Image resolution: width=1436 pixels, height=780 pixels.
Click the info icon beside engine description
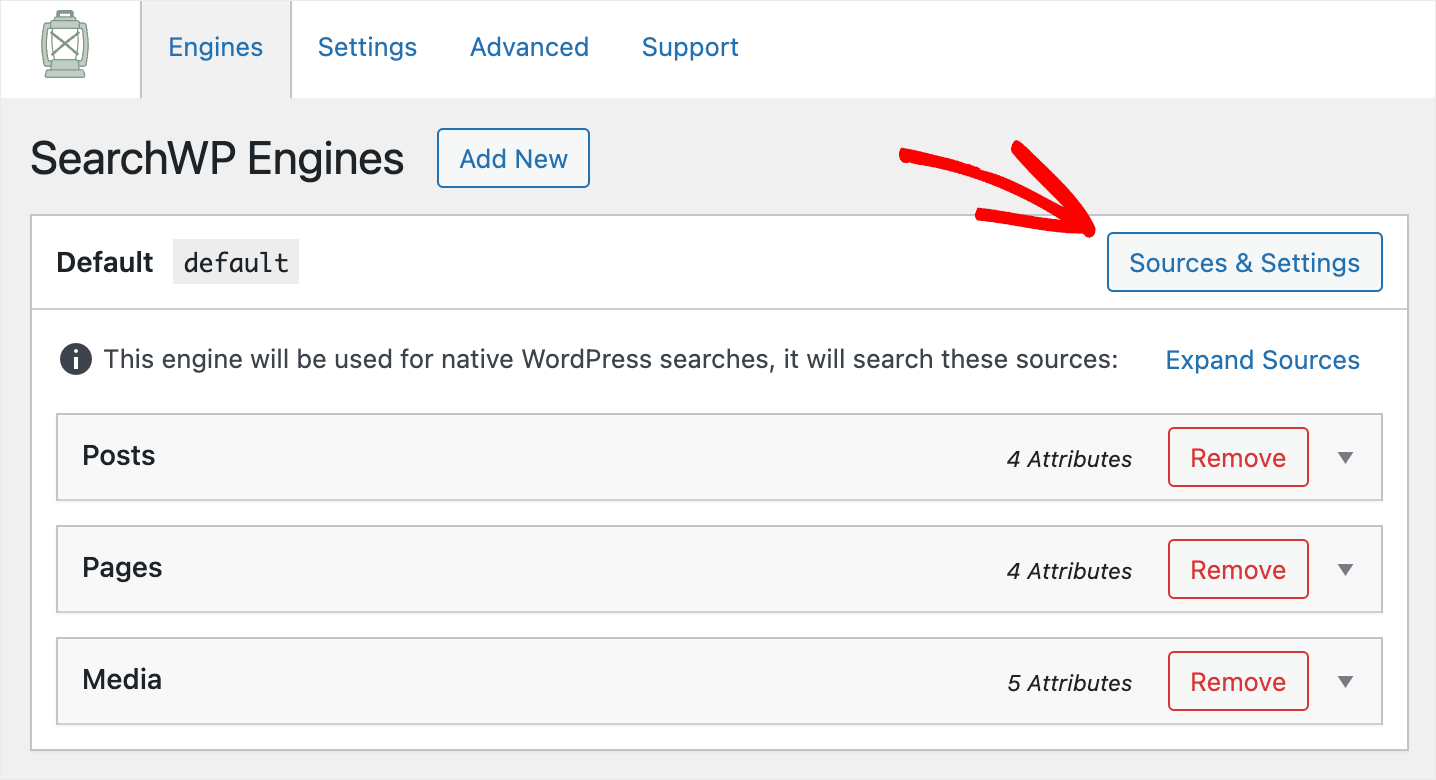click(76, 359)
